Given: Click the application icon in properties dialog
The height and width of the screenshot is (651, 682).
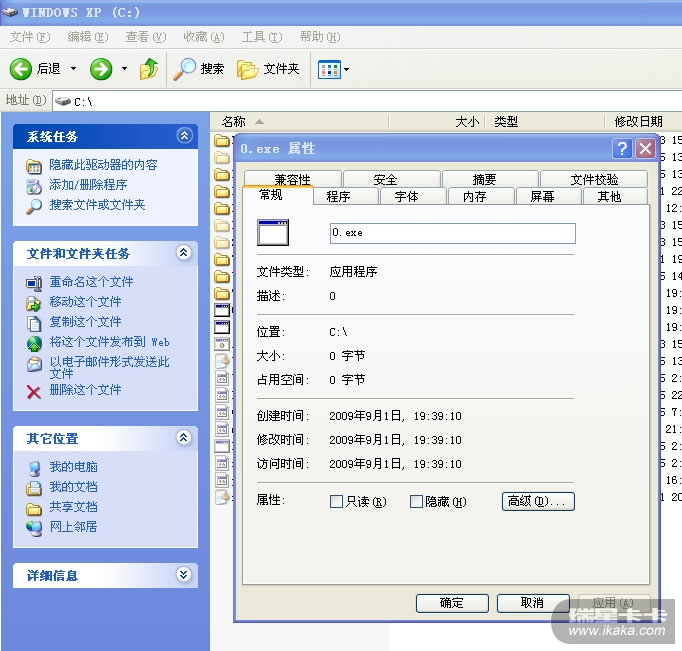Looking at the screenshot, I should 273,233.
